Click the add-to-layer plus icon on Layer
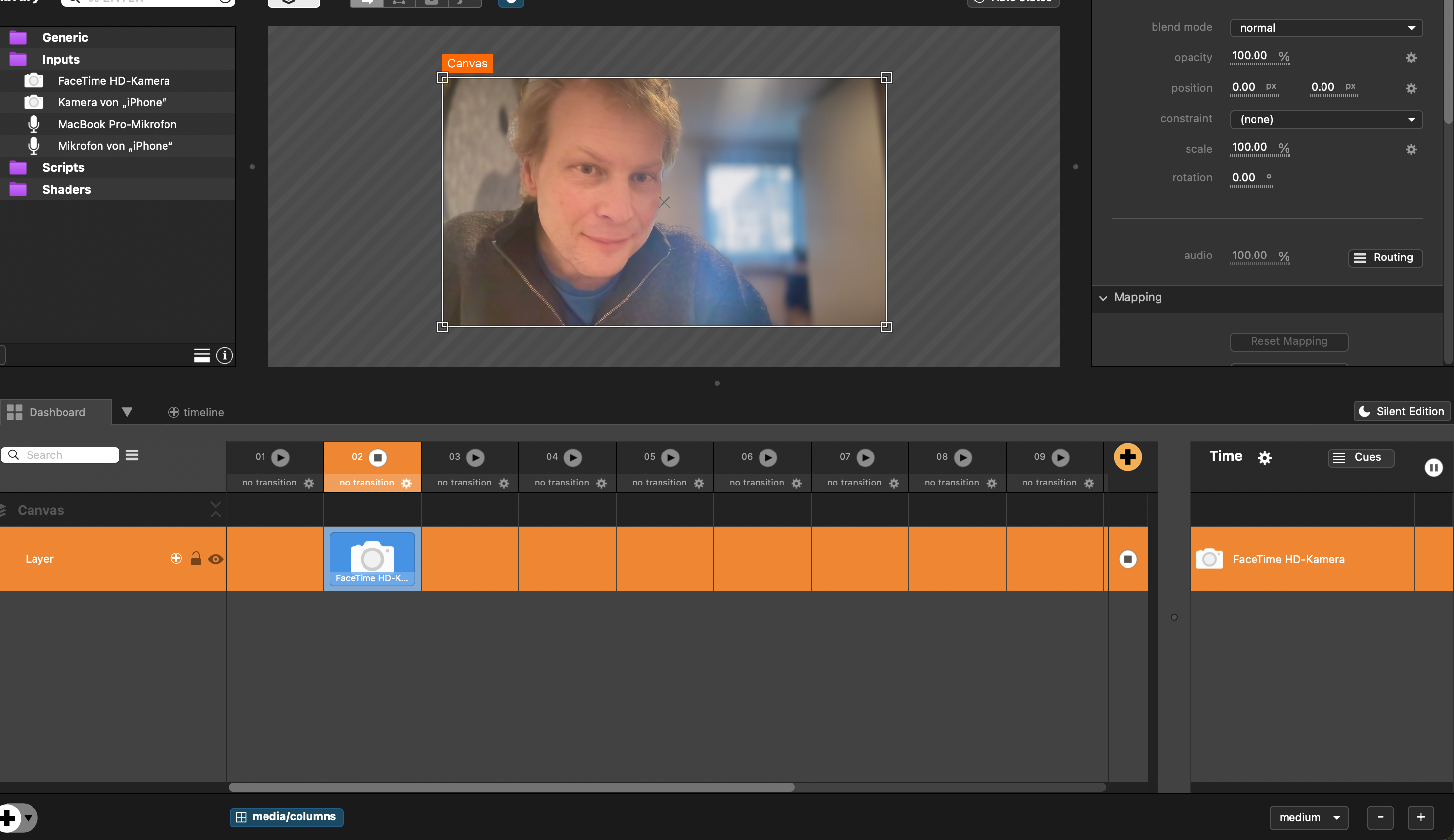Image resolution: width=1454 pixels, height=840 pixels. pyautogui.click(x=176, y=558)
